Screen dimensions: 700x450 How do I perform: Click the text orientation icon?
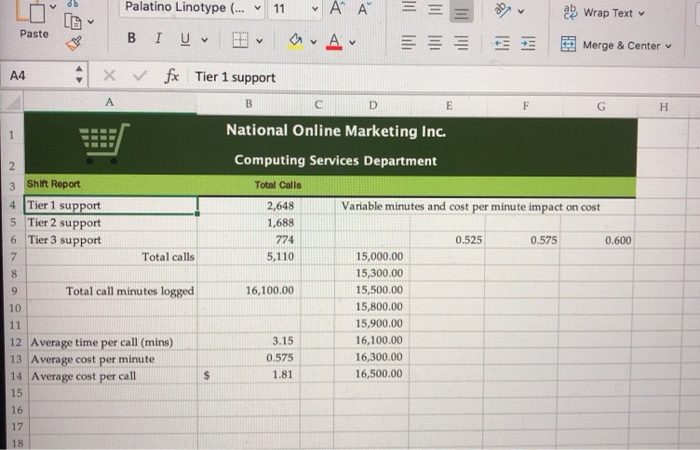[503, 11]
